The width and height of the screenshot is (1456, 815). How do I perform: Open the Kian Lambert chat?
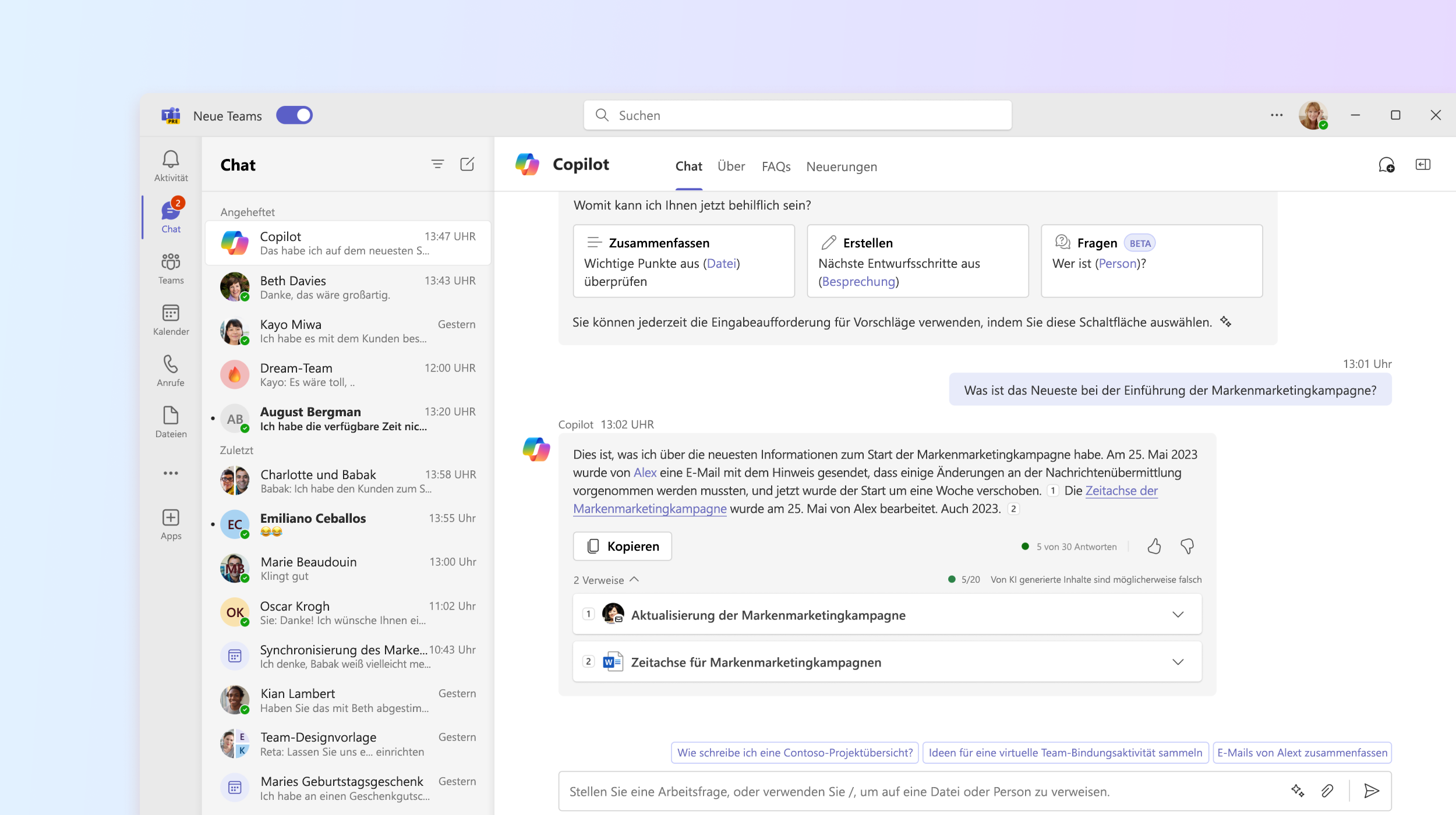point(348,700)
